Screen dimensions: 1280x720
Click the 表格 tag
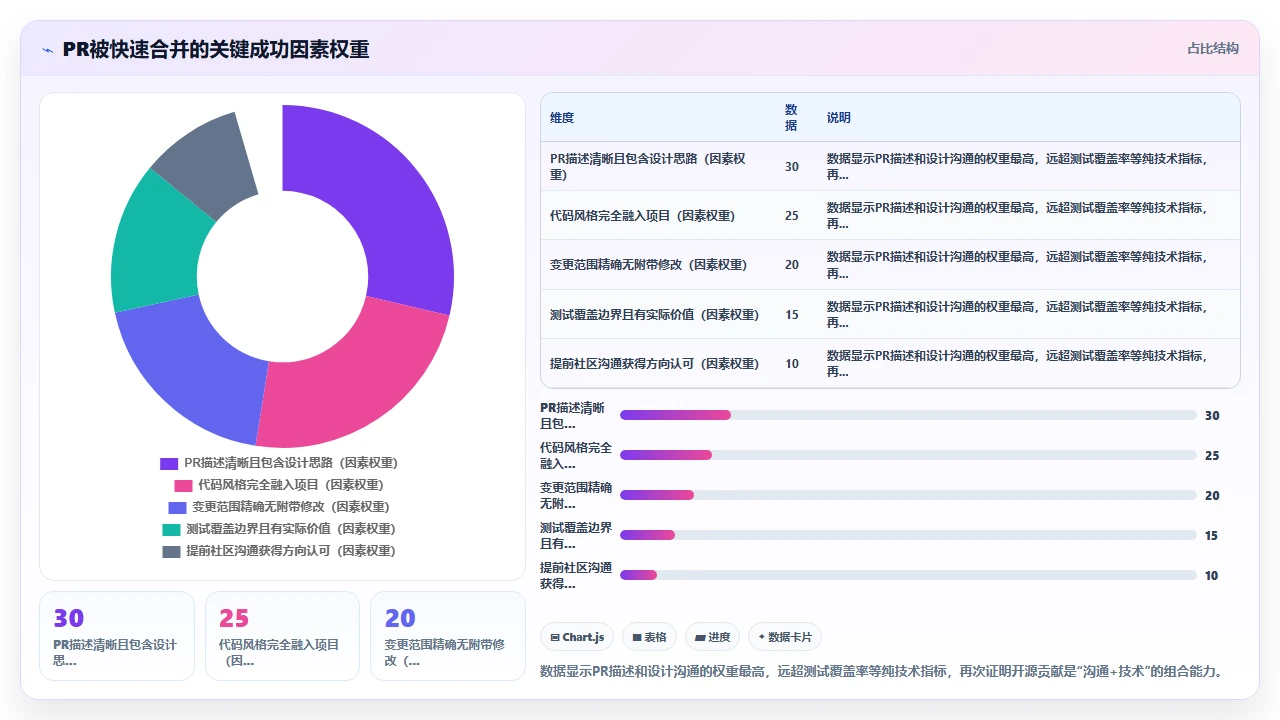[x=649, y=637]
